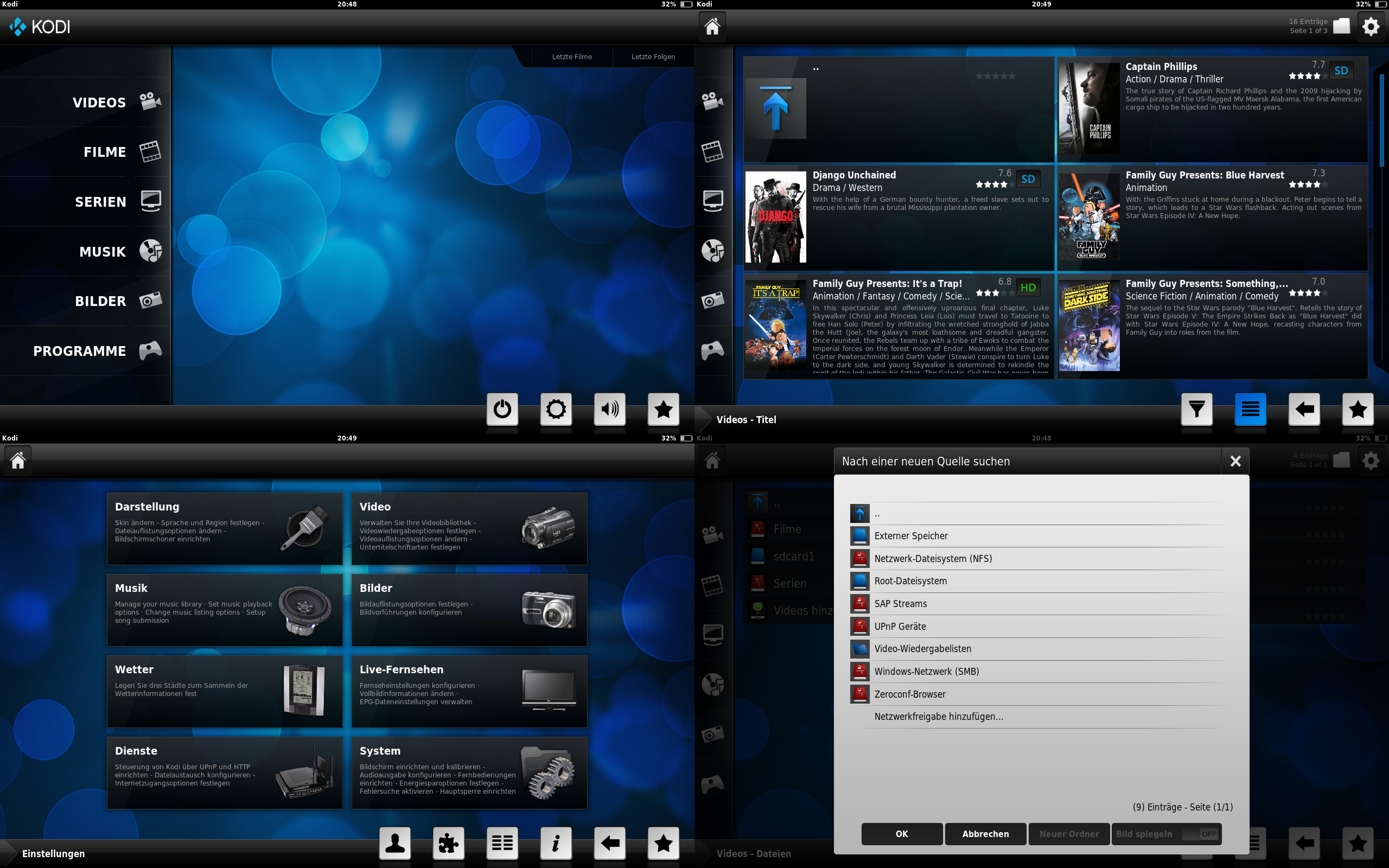Open the power menu icon on home screen

pyautogui.click(x=502, y=409)
